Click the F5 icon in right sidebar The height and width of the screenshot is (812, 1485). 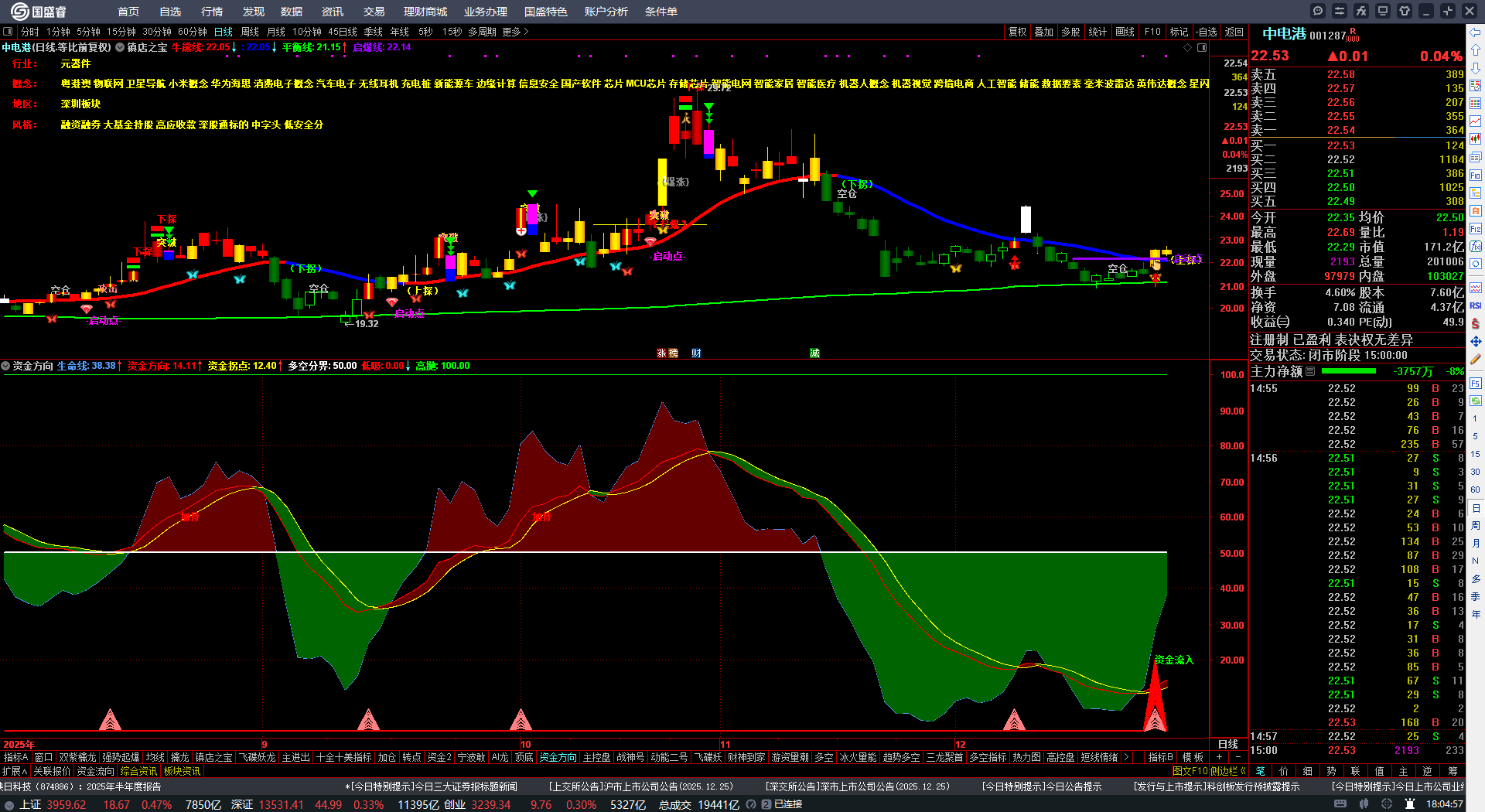tap(1476, 383)
